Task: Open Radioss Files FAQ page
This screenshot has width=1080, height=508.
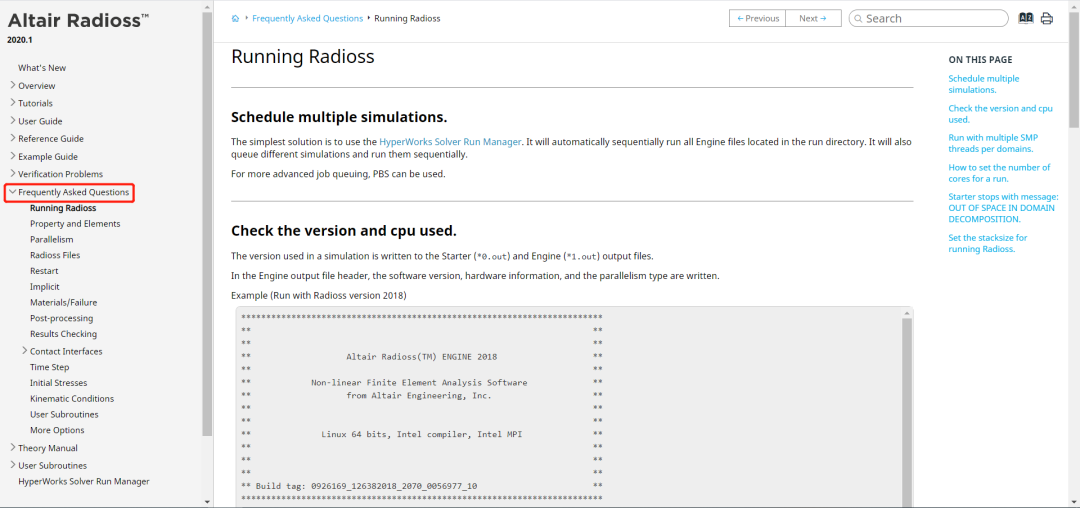Action: (55, 255)
